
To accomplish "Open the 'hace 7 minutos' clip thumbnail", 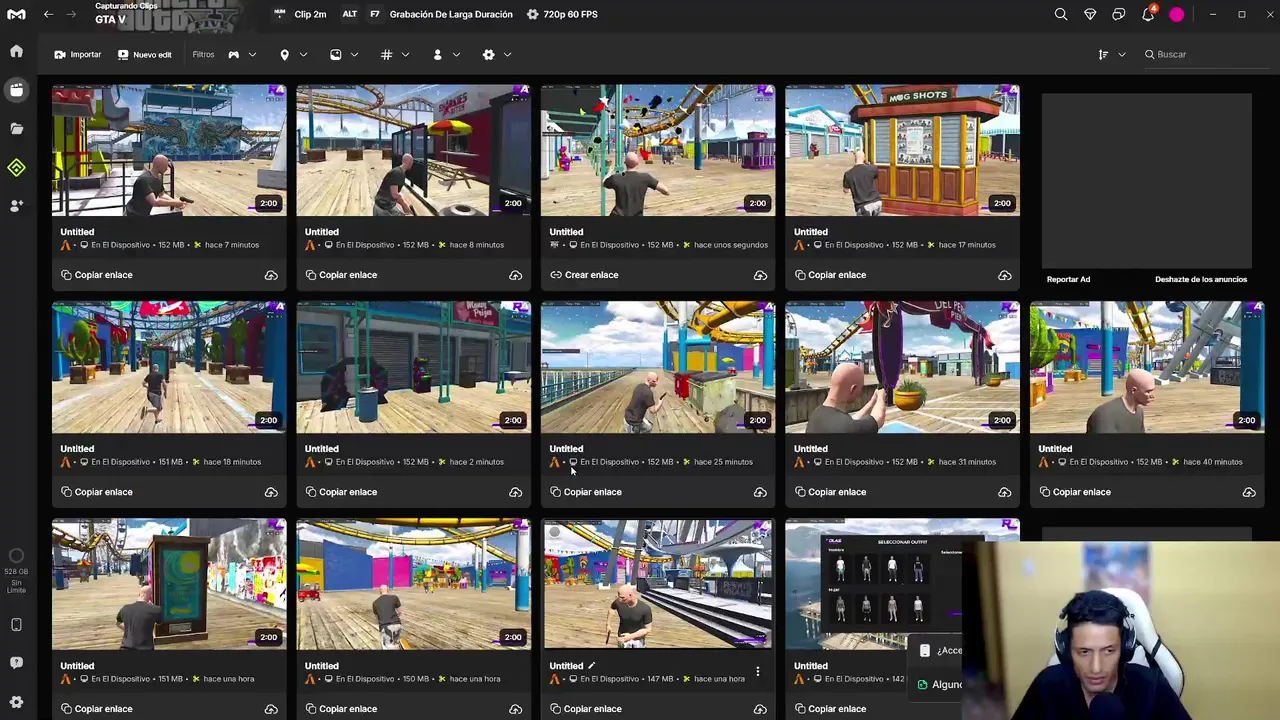I will (x=169, y=150).
